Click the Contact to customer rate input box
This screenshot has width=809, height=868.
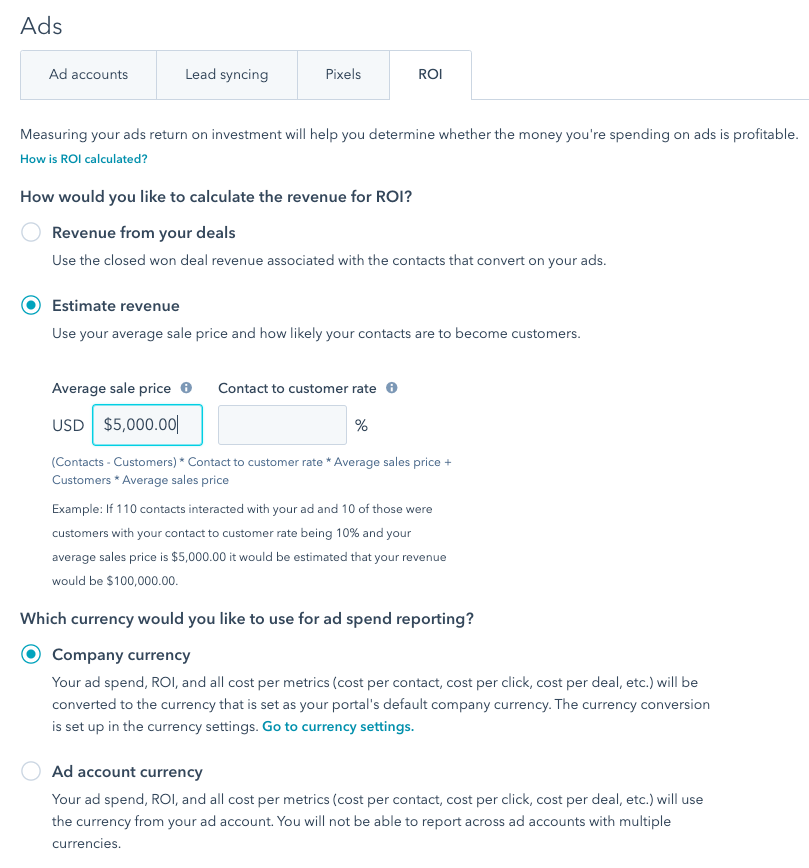[x=282, y=425]
